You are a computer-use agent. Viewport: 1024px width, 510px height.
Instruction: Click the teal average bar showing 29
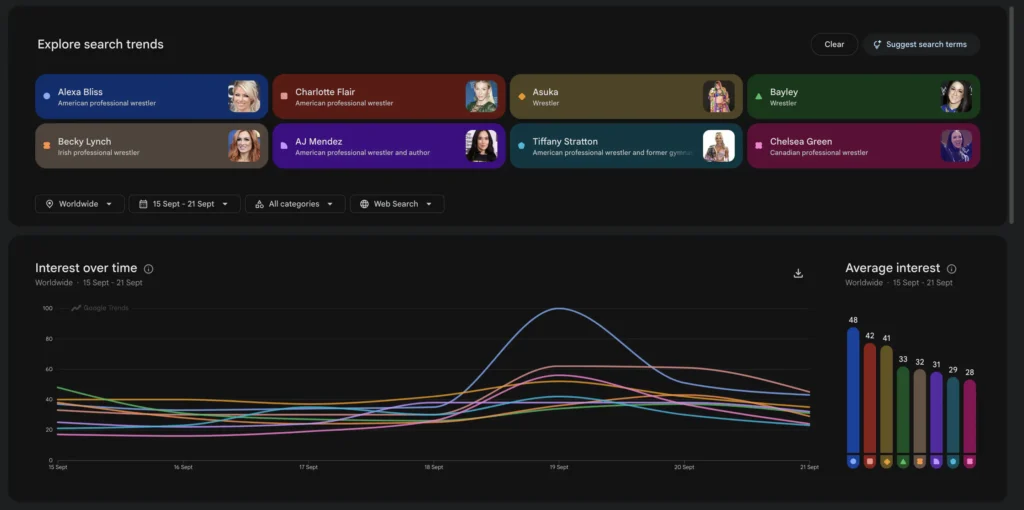[x=953, y=415]
